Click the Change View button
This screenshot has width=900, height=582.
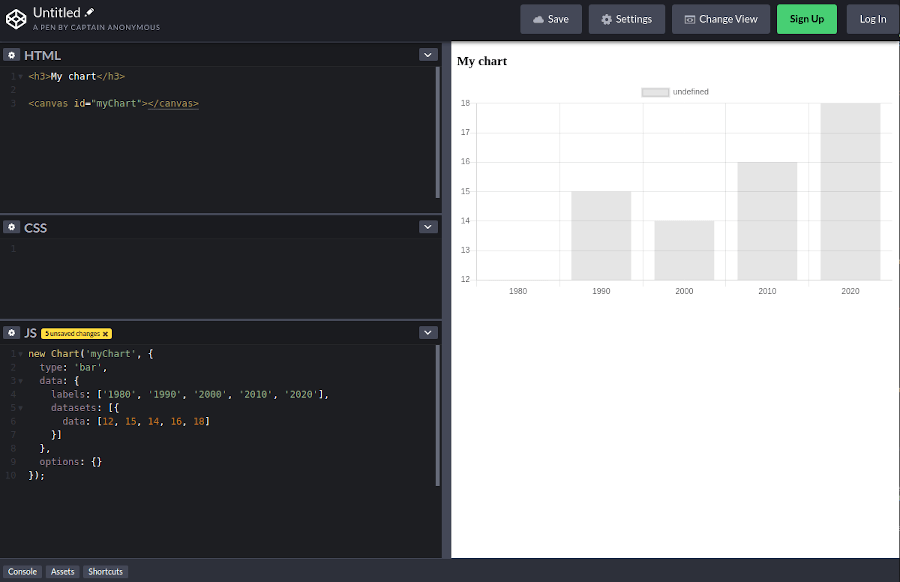[720, 18]
